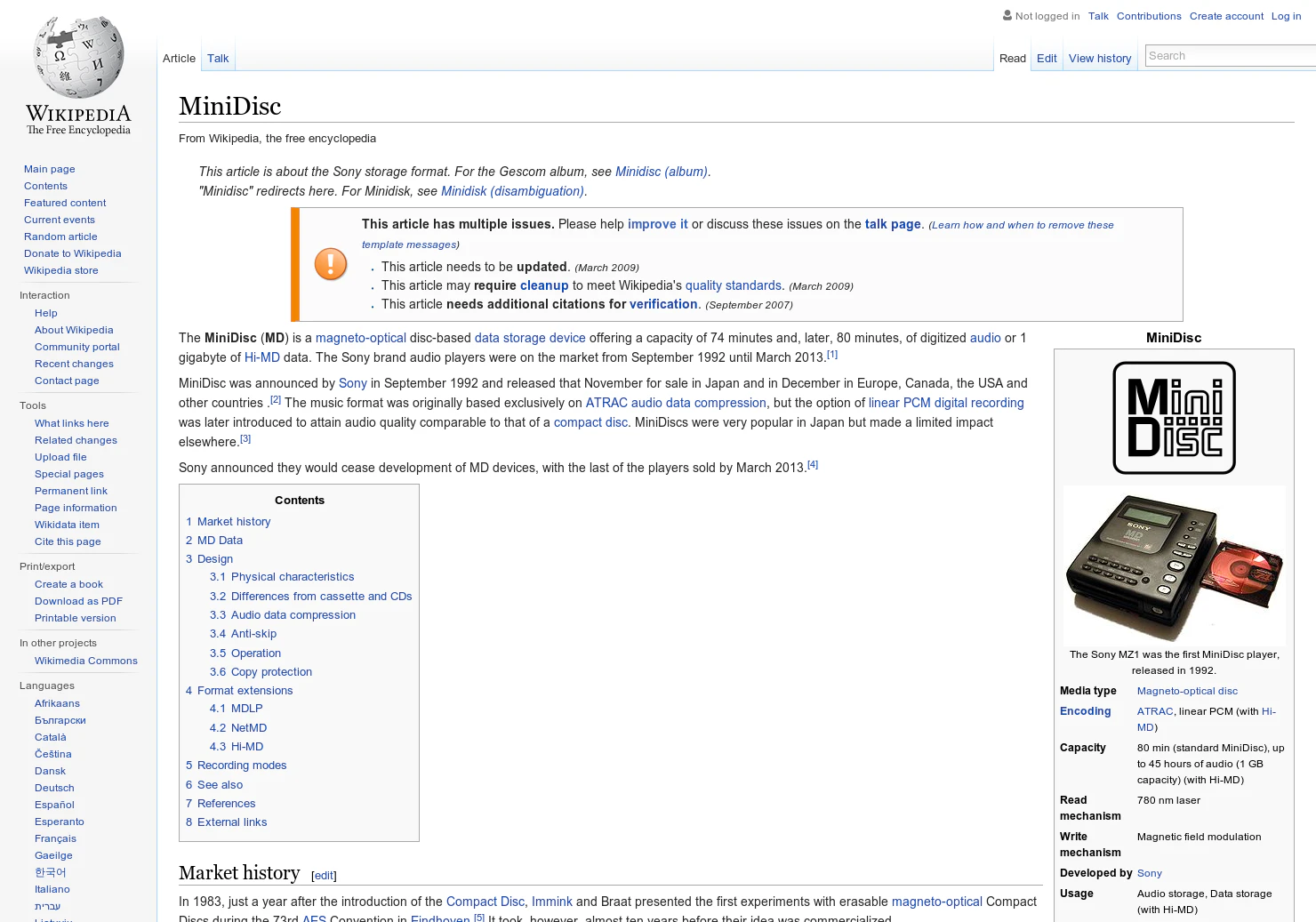This screenshot has width=1316, height=922.
Task: Open the View history tab
Action: [x=1100, y=59]
